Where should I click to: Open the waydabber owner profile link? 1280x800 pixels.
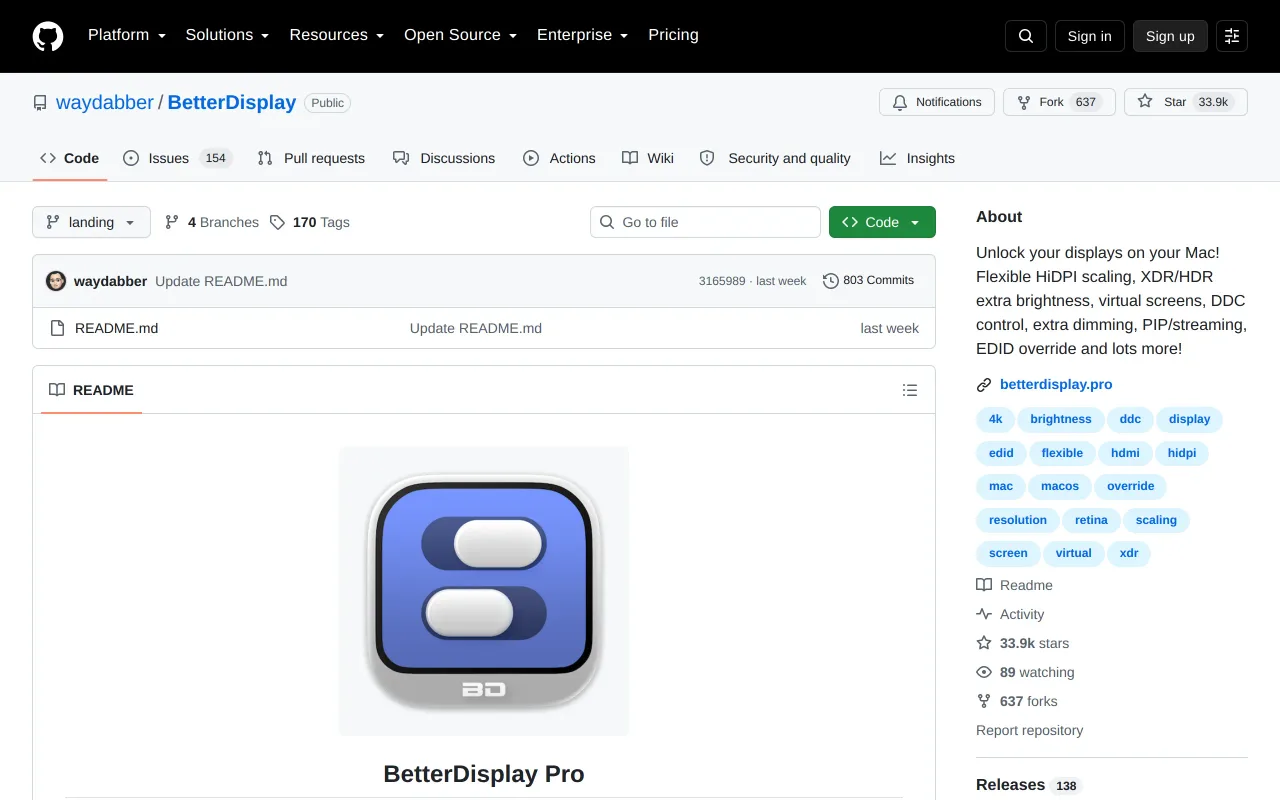click(105, 102)
